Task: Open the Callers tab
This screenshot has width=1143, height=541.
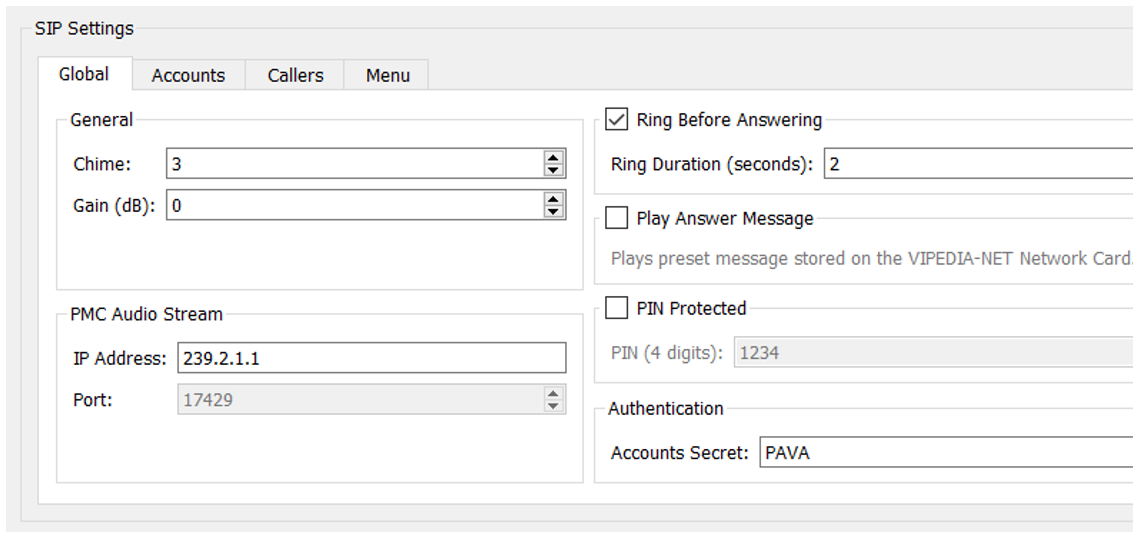Action: pyautogui.click(x=295, y=75)
